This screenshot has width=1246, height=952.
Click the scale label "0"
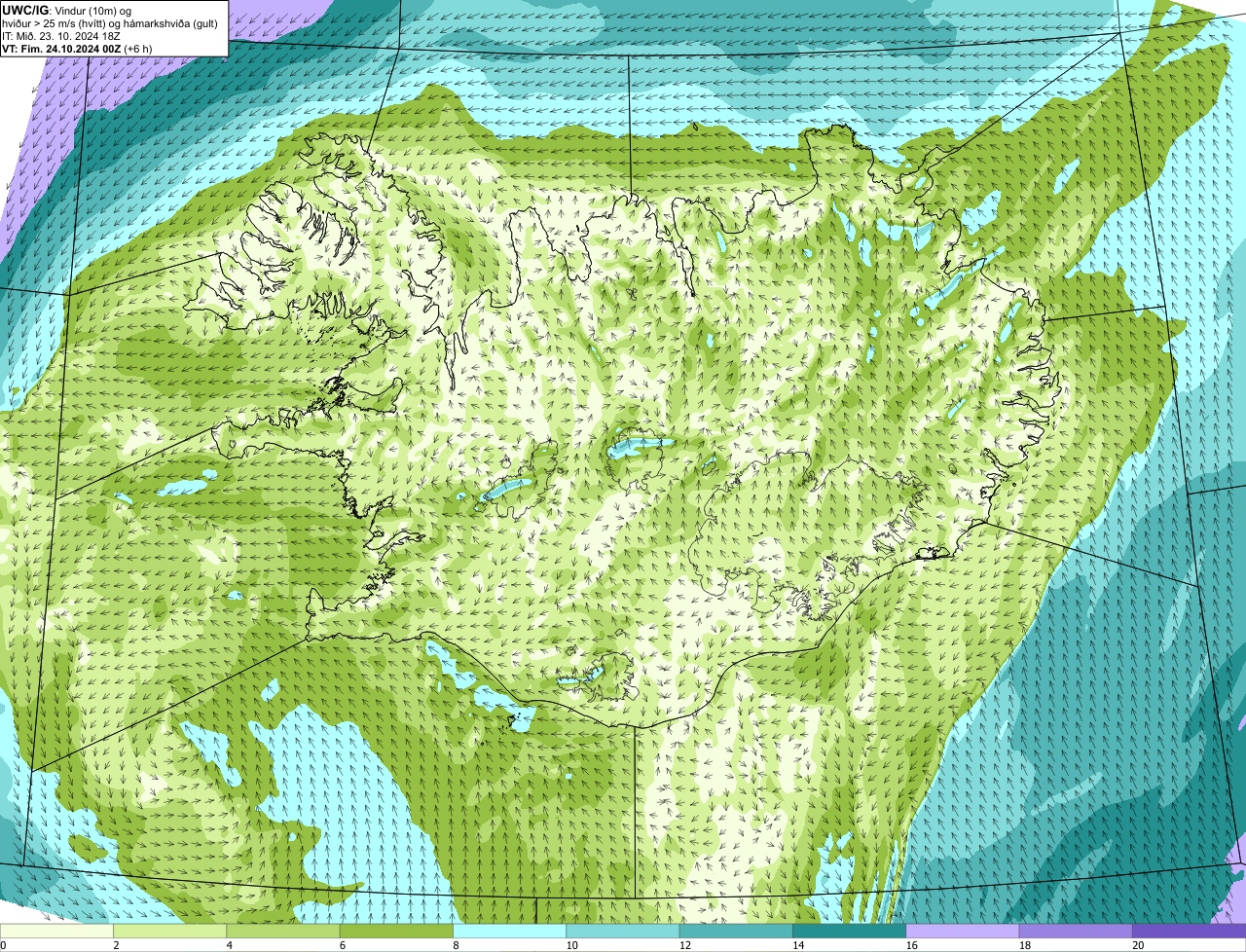[3, 944]
